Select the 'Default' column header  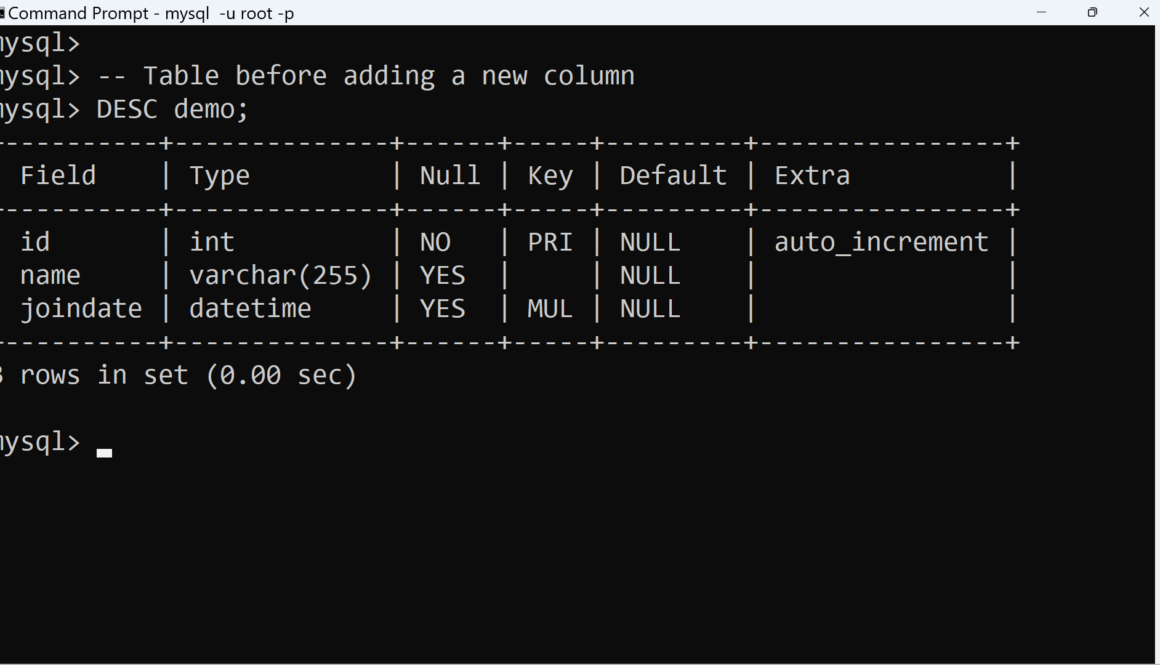pos(673,176)
